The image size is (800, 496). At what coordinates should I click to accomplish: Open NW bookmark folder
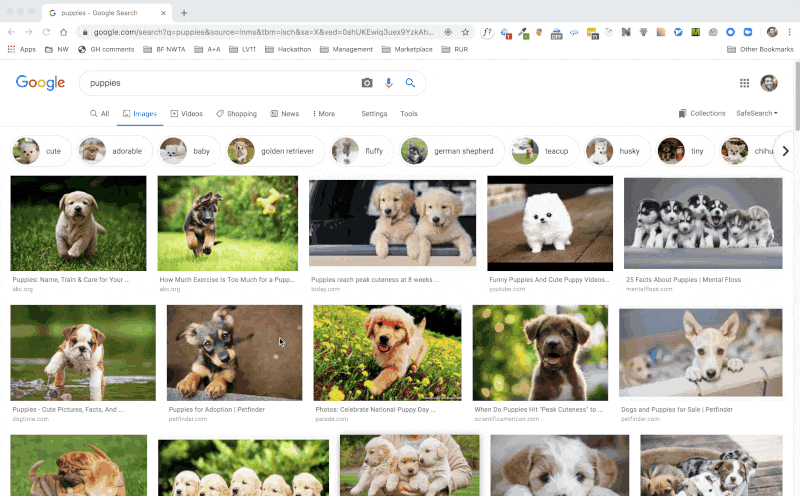click(57, 49)
